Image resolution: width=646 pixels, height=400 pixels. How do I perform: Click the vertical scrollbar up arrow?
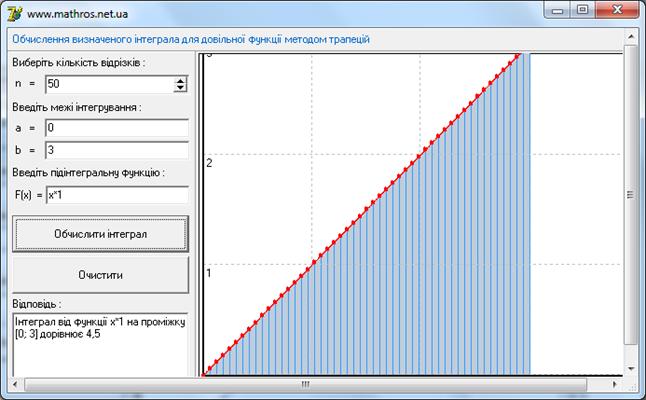tap(631, 37)
